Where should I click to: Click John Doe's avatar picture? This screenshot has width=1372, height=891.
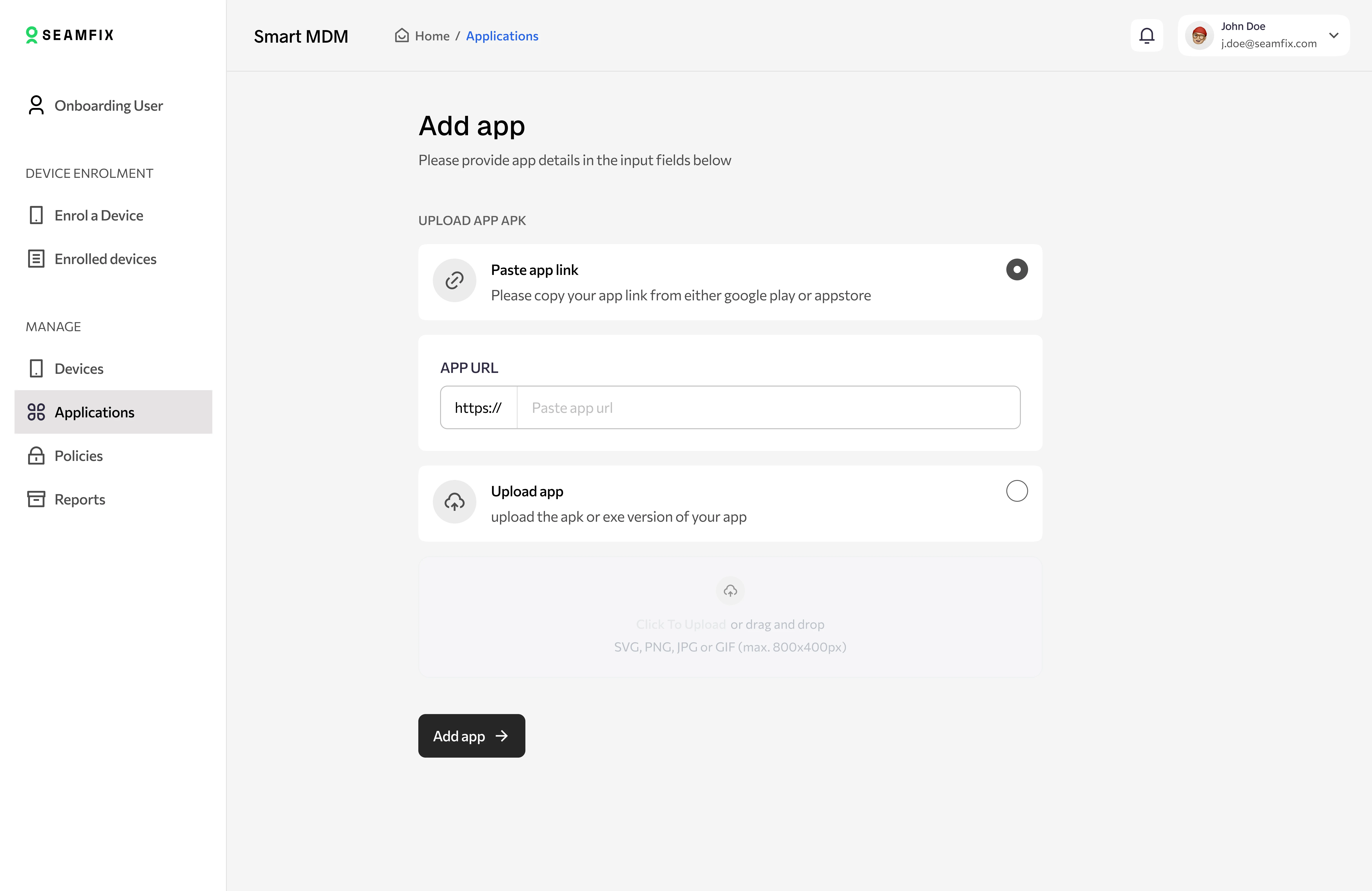point(1199,36)
